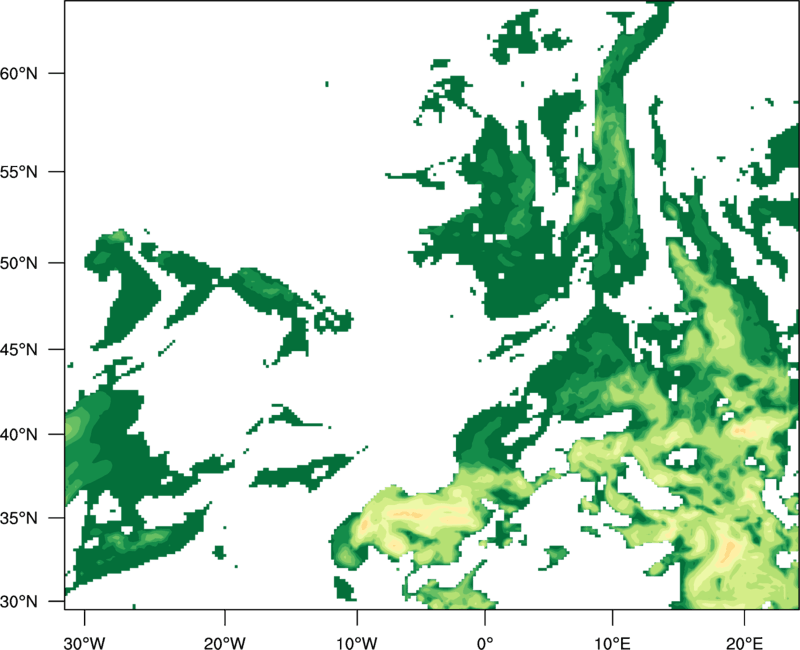Click the 45°N latitude label
This screenshot has height=650, width=800.
19,349
